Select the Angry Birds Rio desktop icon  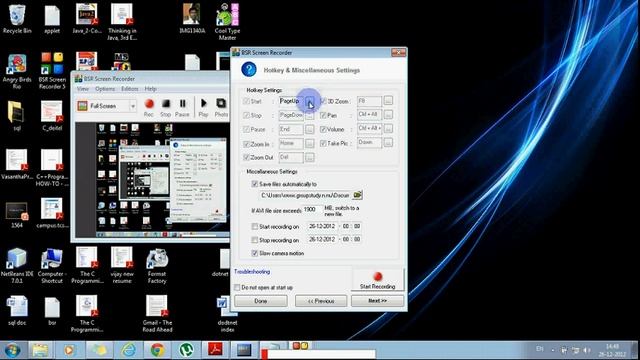[x=17, y=71]
